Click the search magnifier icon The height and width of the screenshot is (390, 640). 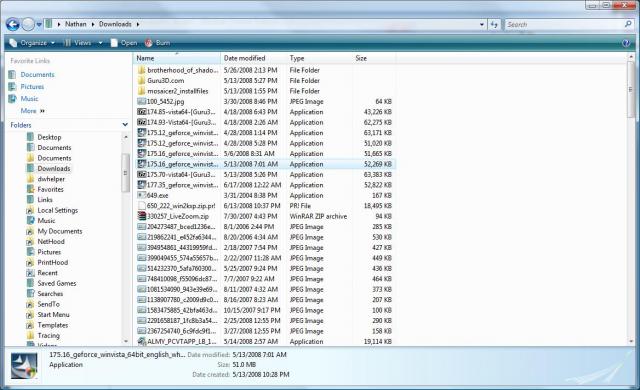tap(628, 24)
